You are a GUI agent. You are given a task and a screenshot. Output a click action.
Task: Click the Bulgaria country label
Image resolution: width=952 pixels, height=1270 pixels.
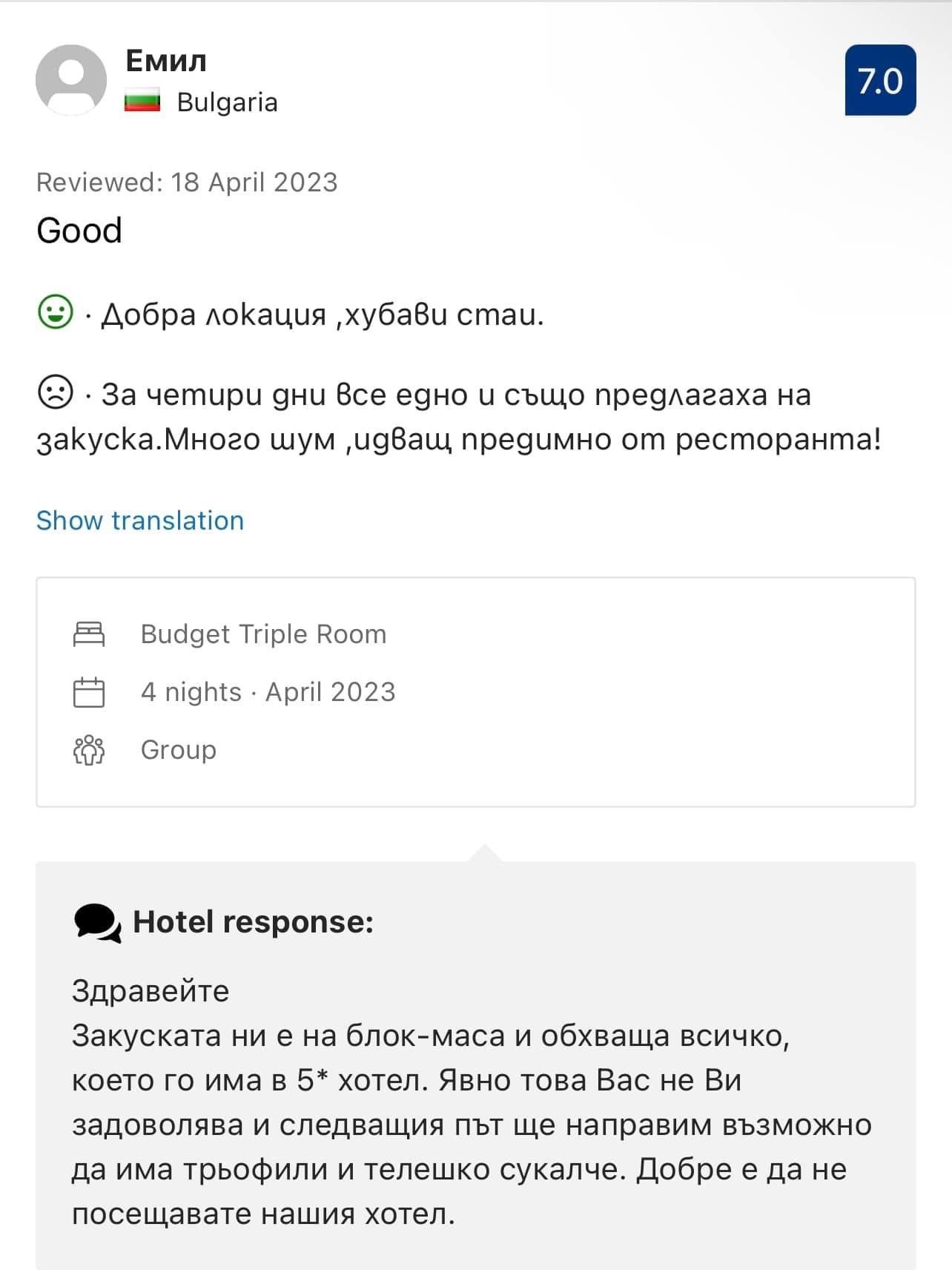tap(227, 102)
